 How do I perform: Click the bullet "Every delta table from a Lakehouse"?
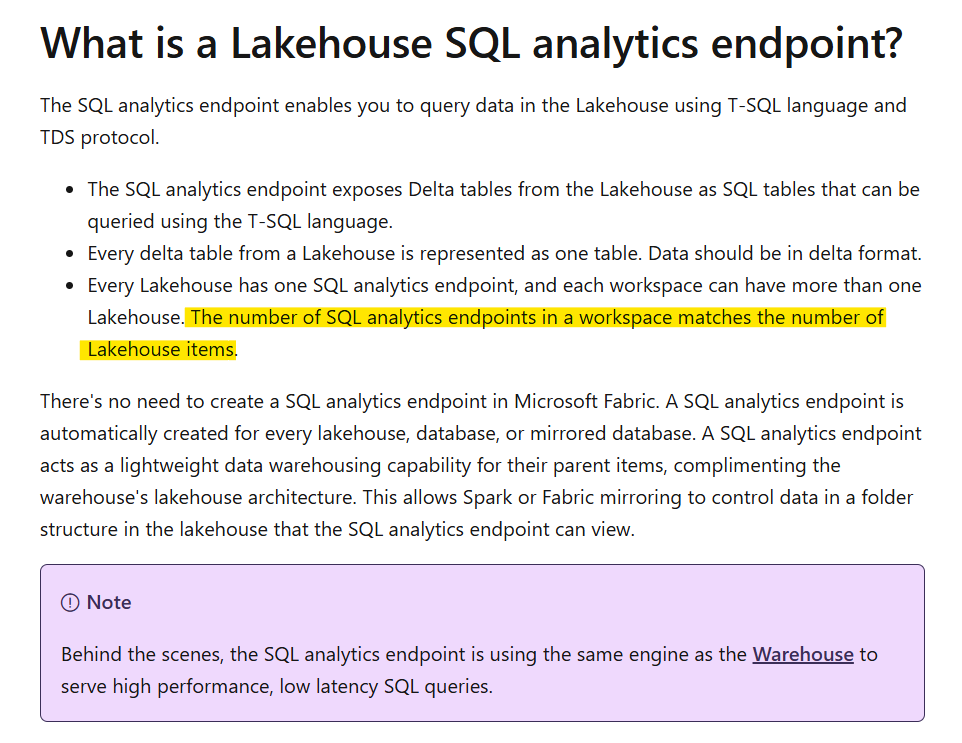503,253
